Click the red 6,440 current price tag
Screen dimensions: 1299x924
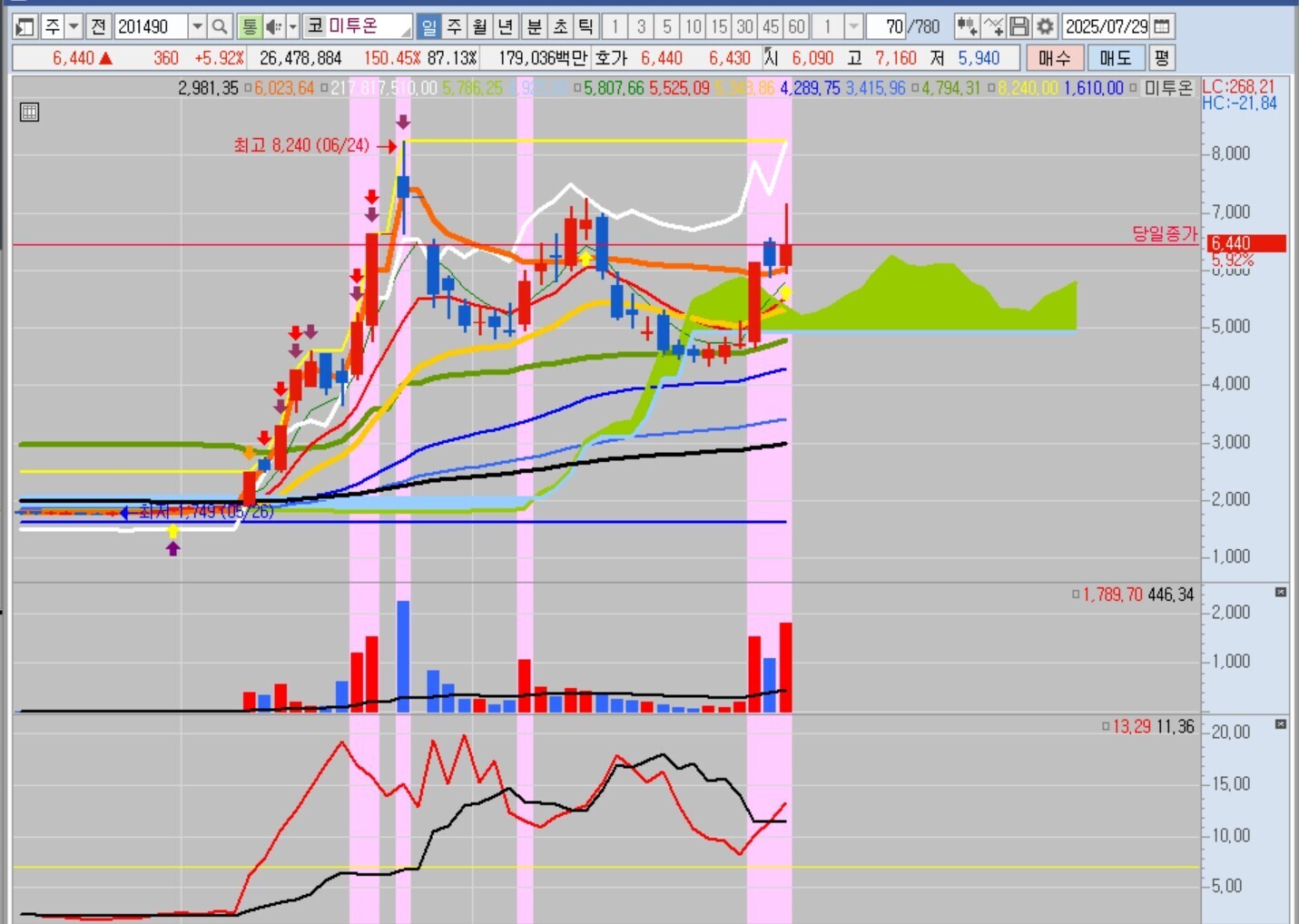pos(1247,243)
